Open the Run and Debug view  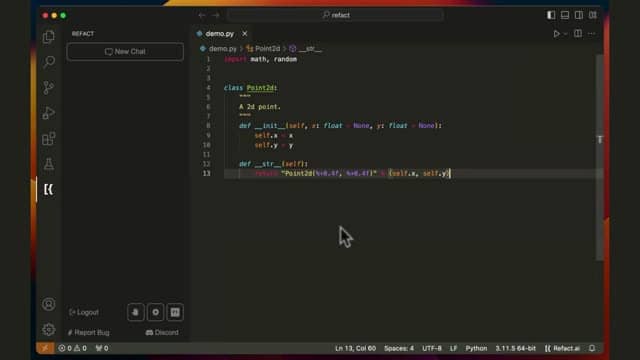49,113
